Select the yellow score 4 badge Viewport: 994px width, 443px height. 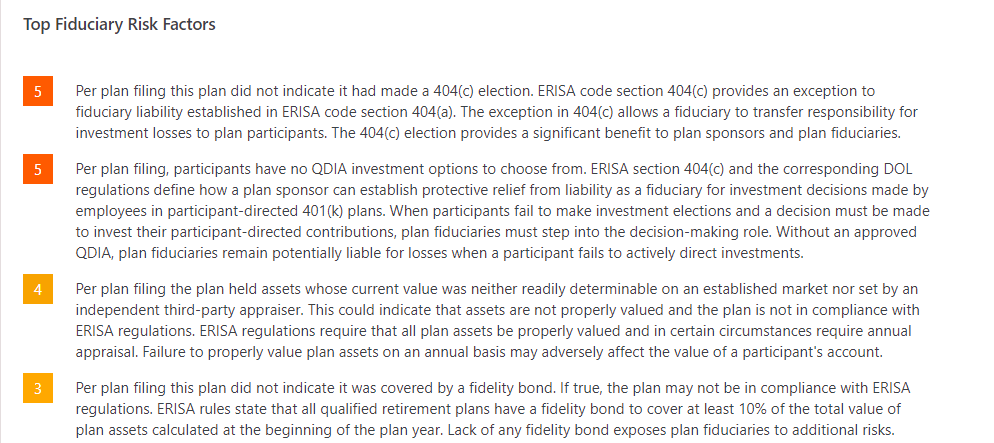(37, 290)
